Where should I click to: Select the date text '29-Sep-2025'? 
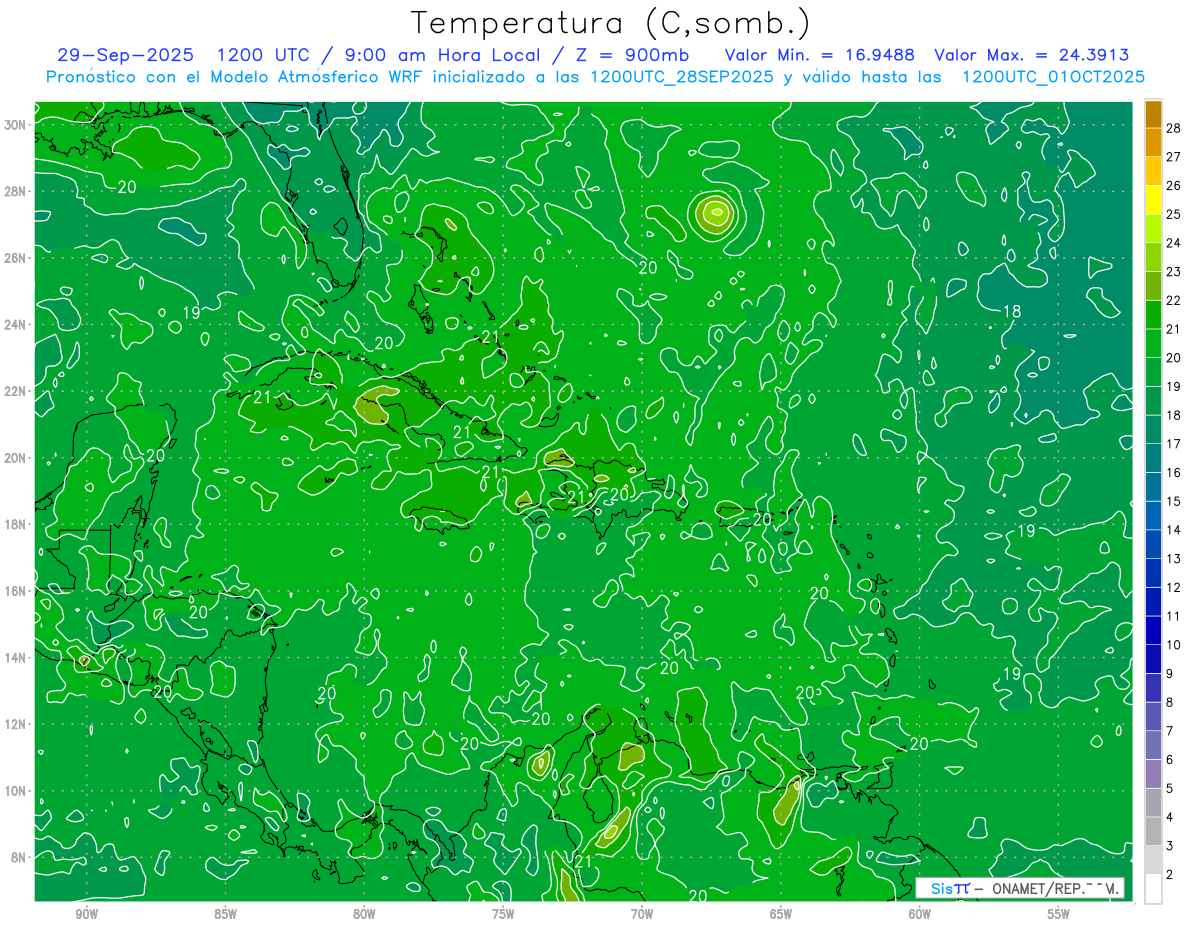click(x=125, y=55)
